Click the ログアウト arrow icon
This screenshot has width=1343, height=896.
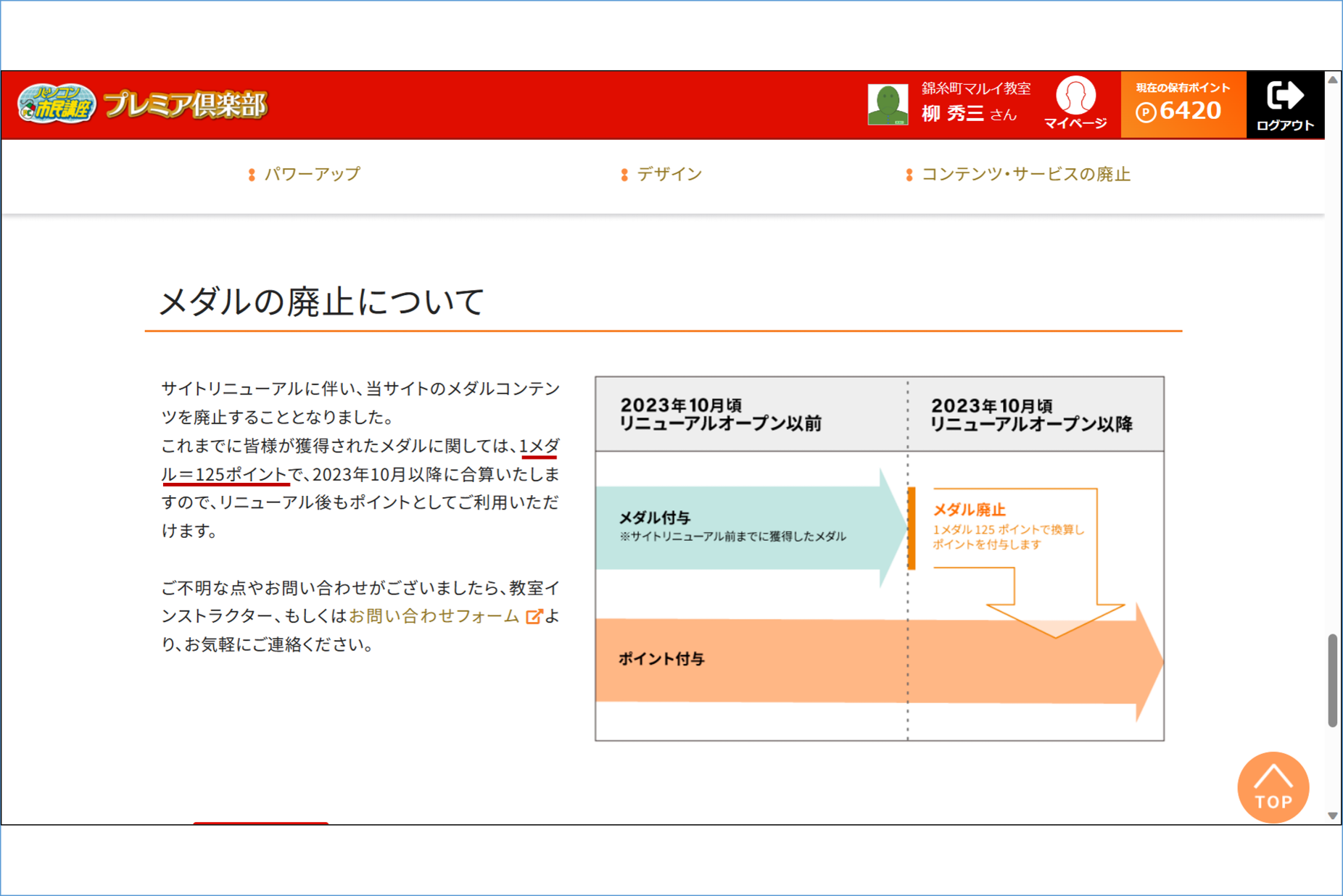coord(1284,96)
